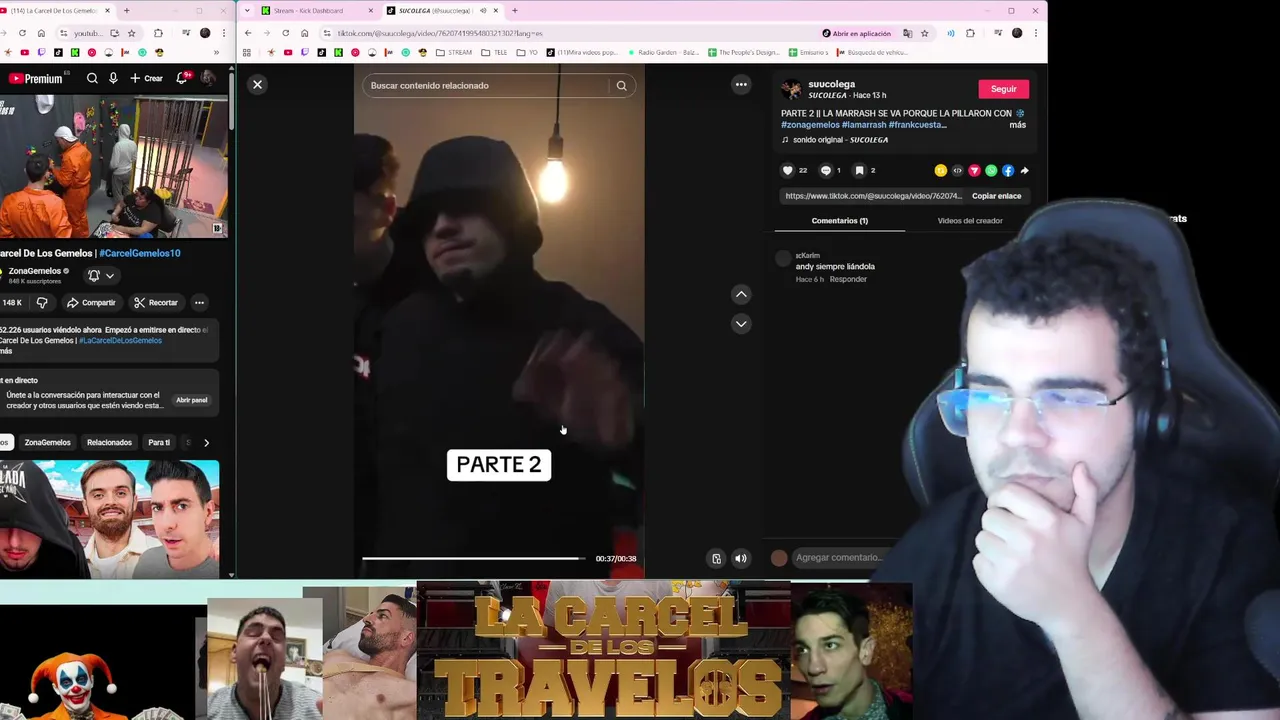Show more filter chips with the right chevron
Screen dimensions: 1280x720
[x=206, y=442]
